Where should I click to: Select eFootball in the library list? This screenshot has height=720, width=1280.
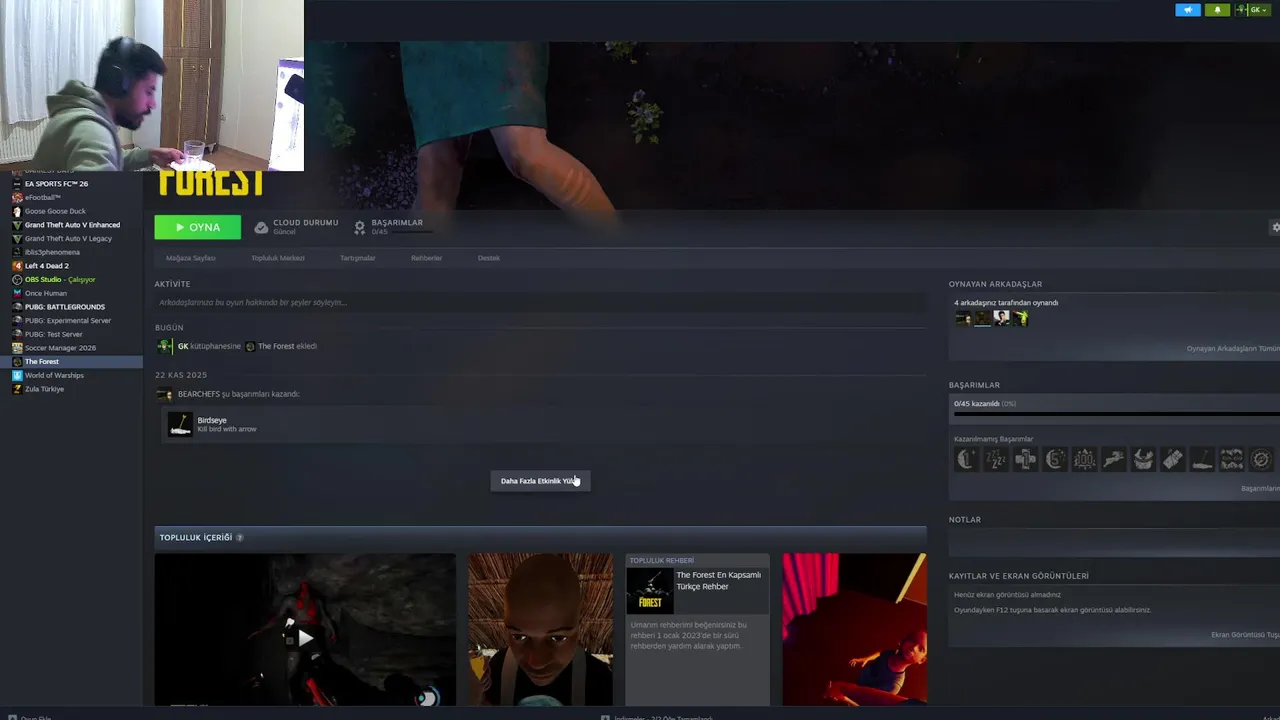pyautogui.click(x=43, y=197)
